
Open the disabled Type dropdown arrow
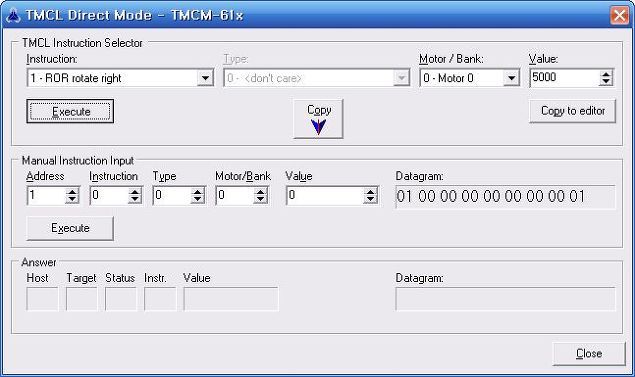[x=401, y=78]
